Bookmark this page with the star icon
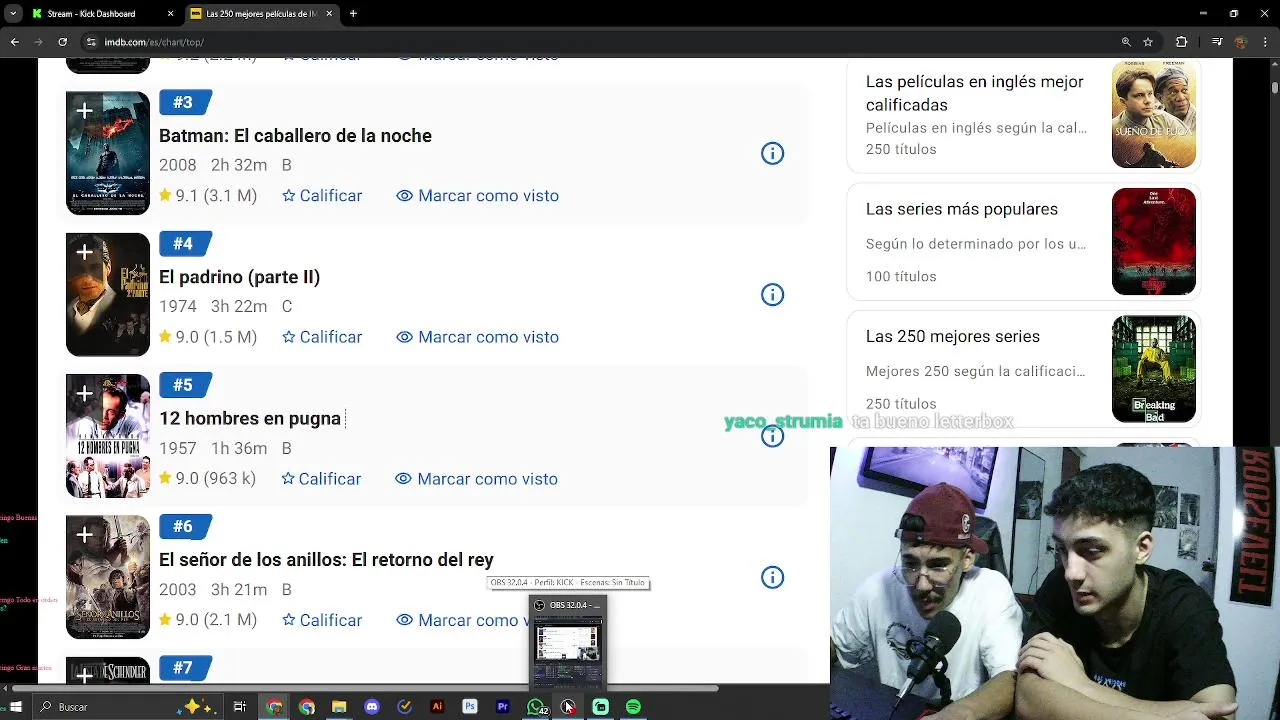This screenshot has height=720, width=1280. pyautogui.click(x=1148, y=42)
